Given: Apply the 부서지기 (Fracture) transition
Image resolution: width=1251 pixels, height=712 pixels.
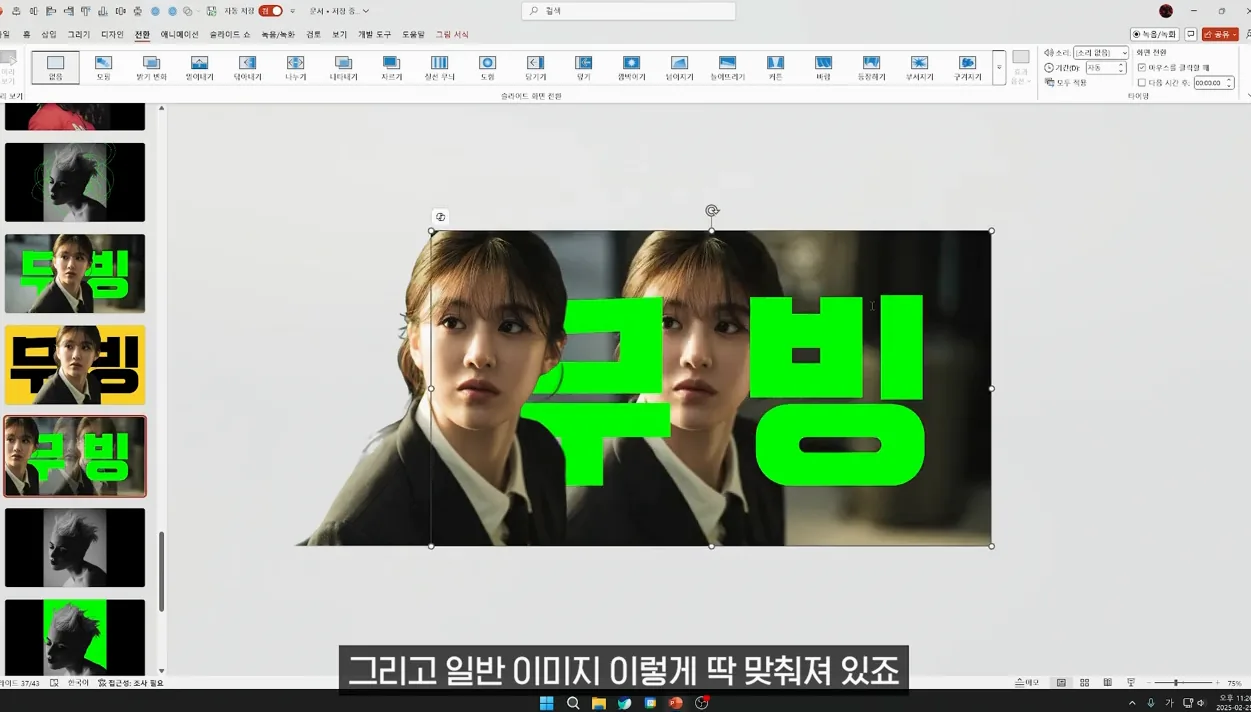Looking at the screenshot, I should tap(919, 67).
